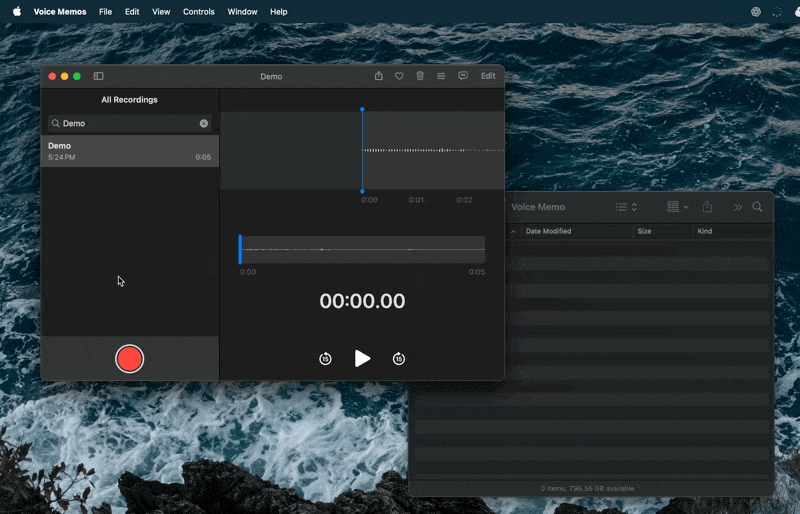
Task: Show the recording transcript
Action: 463,76
